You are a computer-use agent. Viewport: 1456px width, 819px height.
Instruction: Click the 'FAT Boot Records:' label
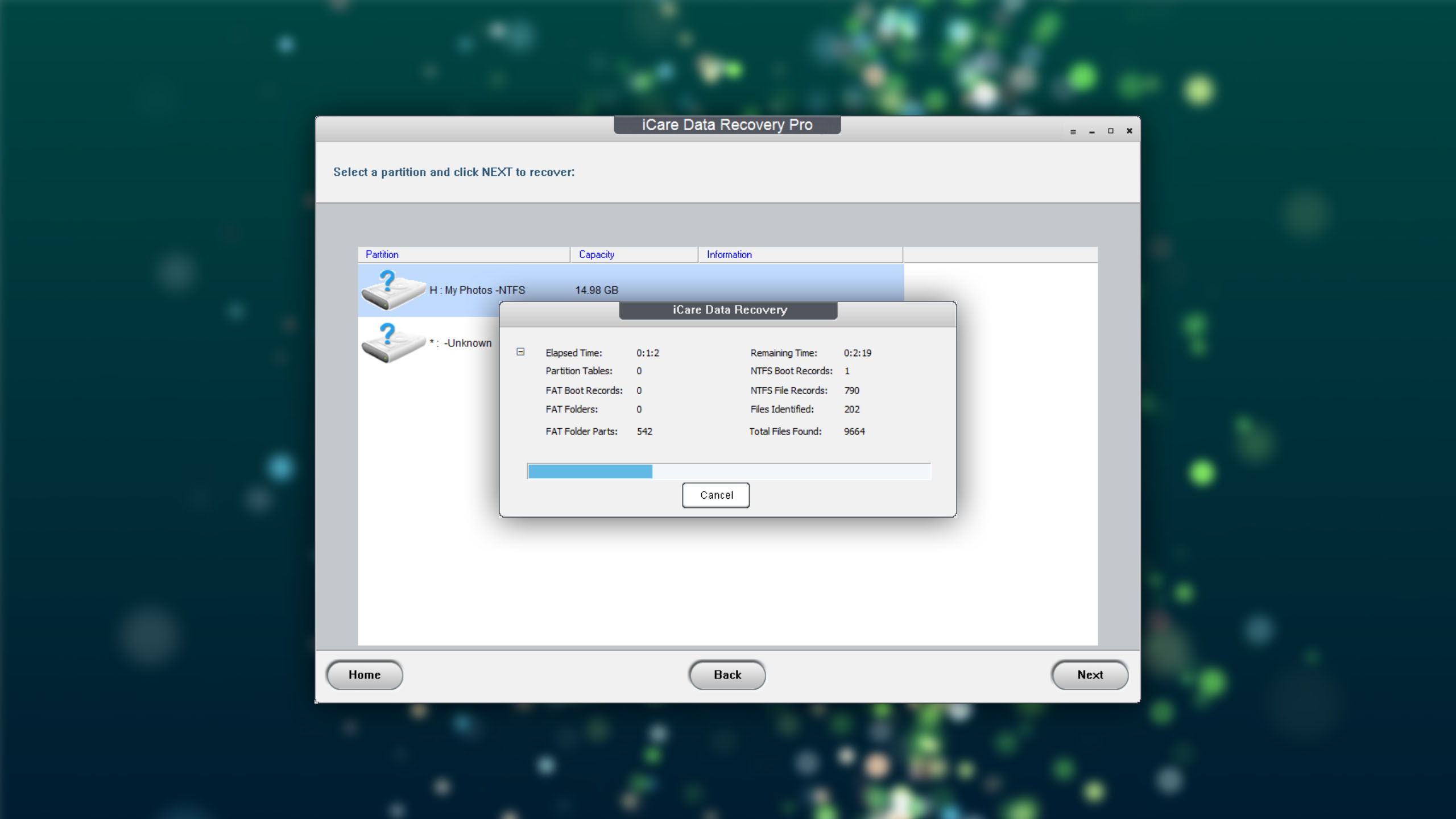[584, 390]
